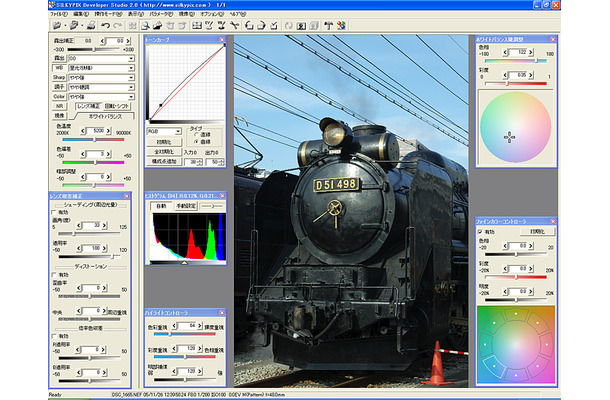The height and width of the screenshot is (400, 610).
Task: Click the greyed circular refresh arrows icon
Action: coord(289,26)
